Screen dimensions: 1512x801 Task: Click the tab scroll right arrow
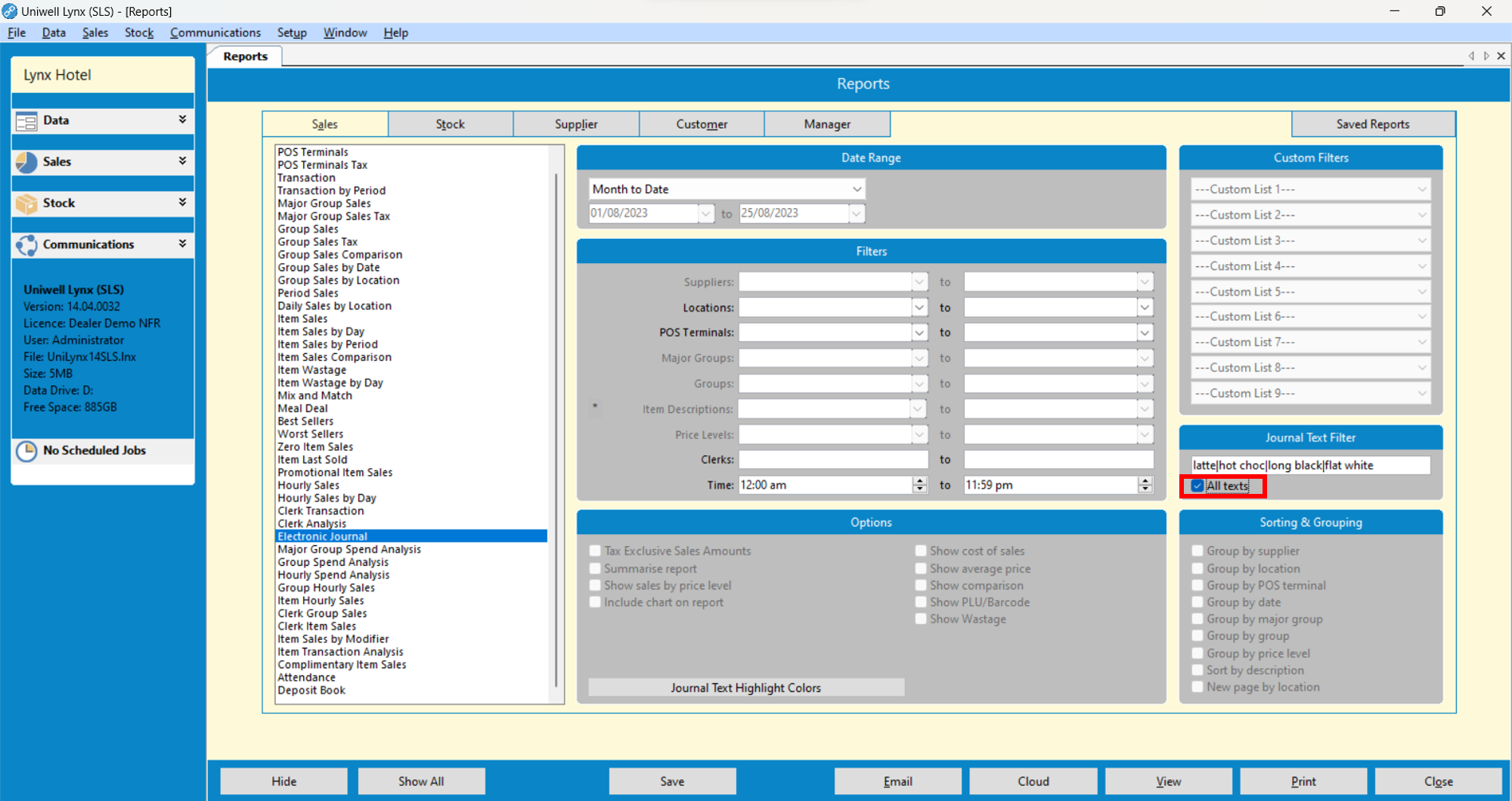pos(1486,56)
